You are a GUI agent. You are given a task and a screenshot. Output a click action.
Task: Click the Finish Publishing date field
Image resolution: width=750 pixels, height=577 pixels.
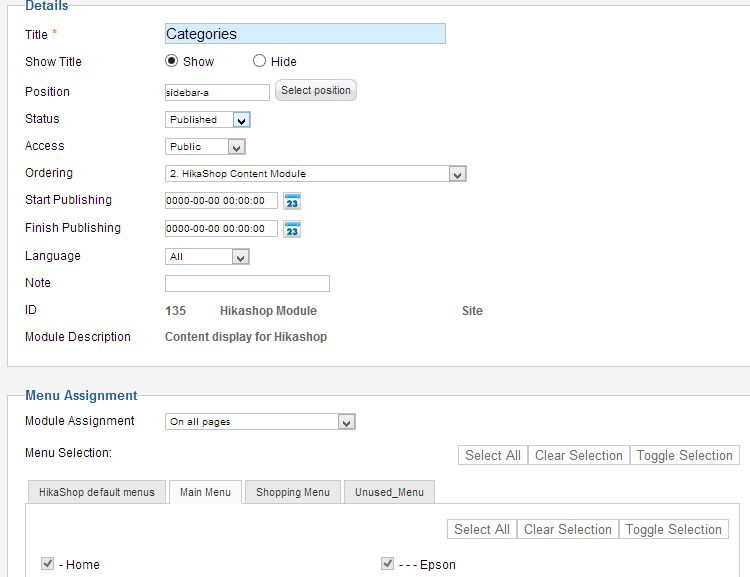pyautogui.click(x=221, y=228)
